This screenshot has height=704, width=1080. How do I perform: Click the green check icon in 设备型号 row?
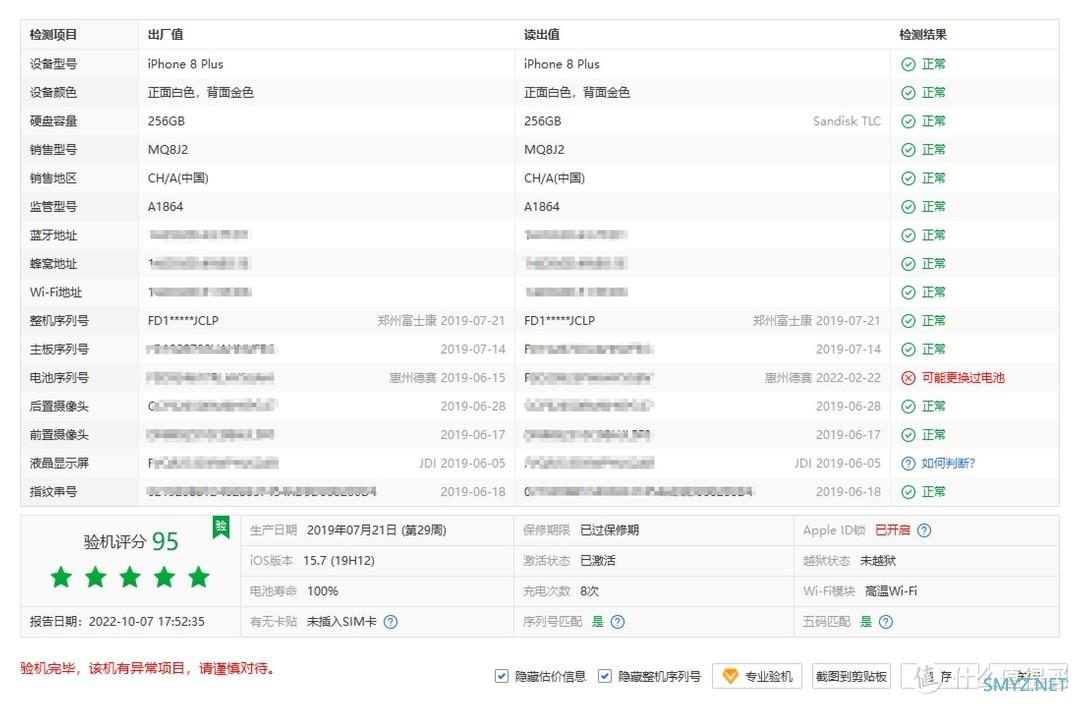[908, 64]
